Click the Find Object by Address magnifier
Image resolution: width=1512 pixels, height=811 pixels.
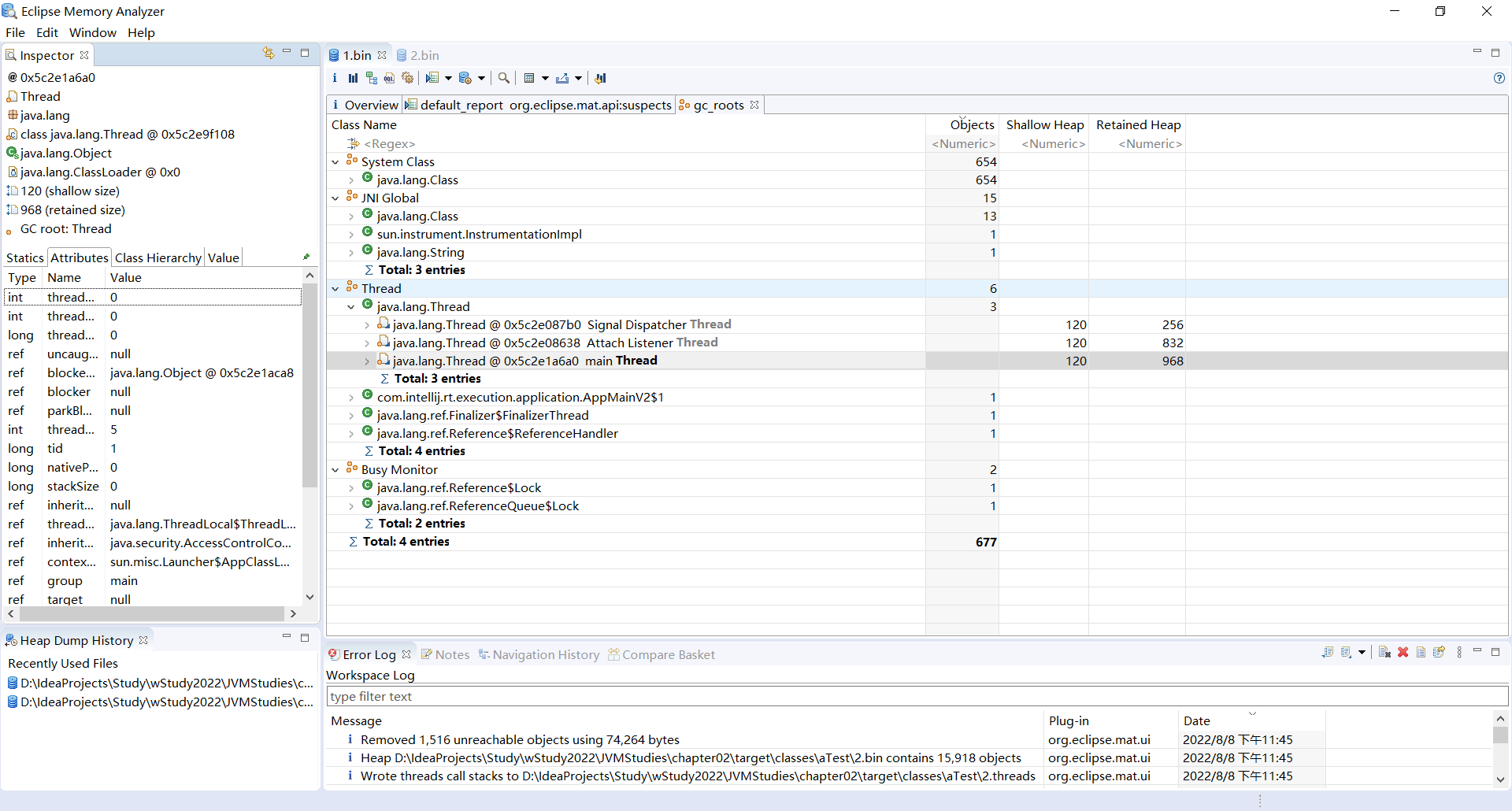click(x=504, y=78)
